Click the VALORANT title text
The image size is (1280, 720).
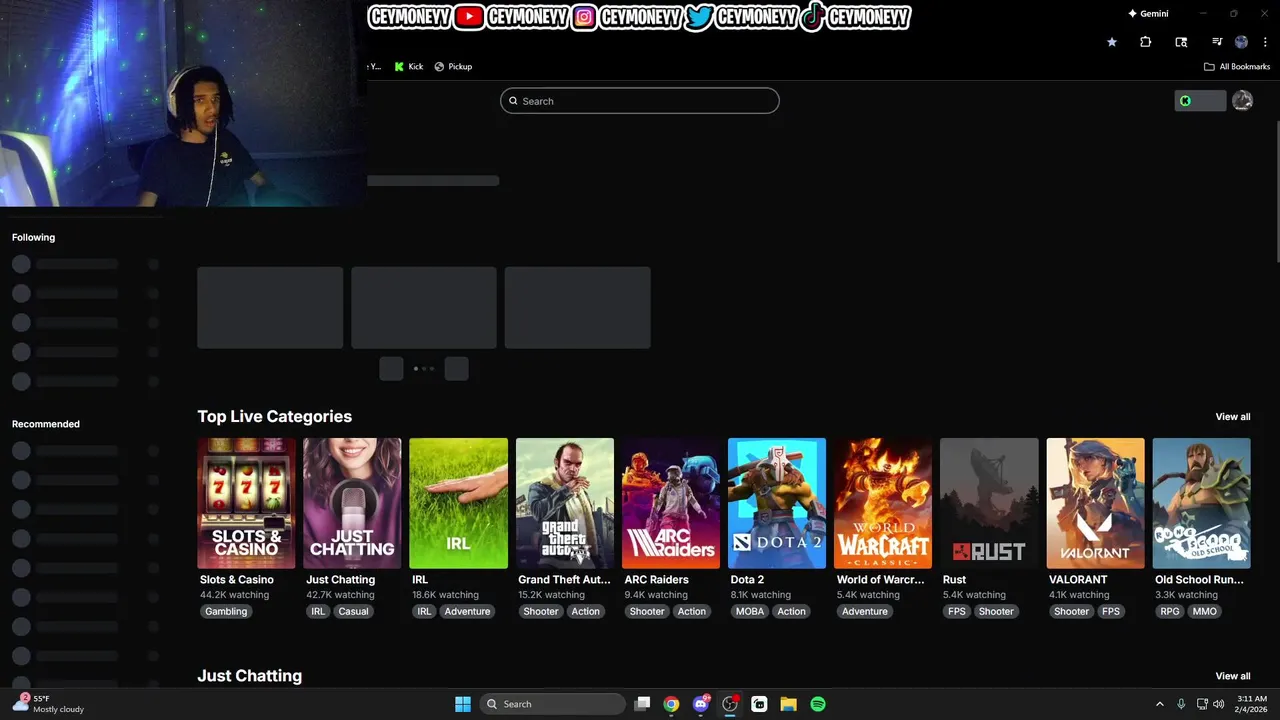pyautogui.click(x=1078, y=580)
